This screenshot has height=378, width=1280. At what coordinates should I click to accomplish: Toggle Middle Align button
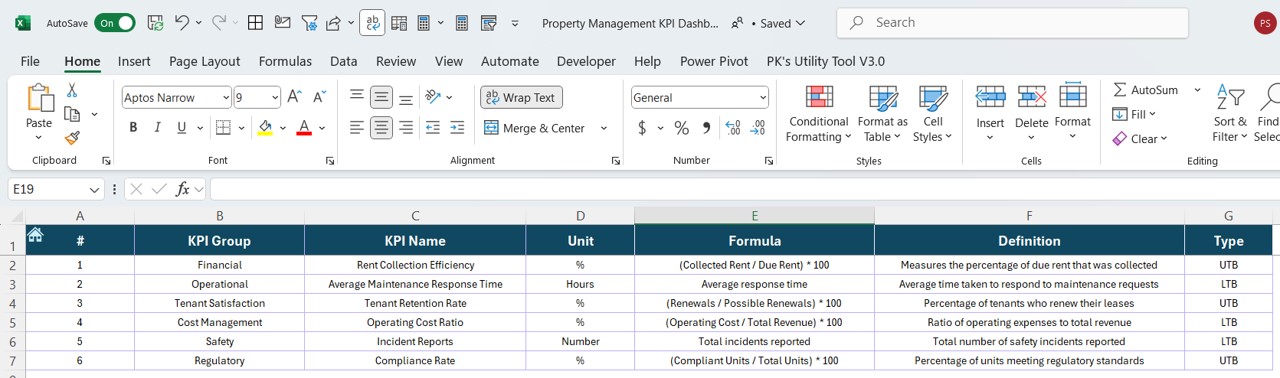pos(381,97)
